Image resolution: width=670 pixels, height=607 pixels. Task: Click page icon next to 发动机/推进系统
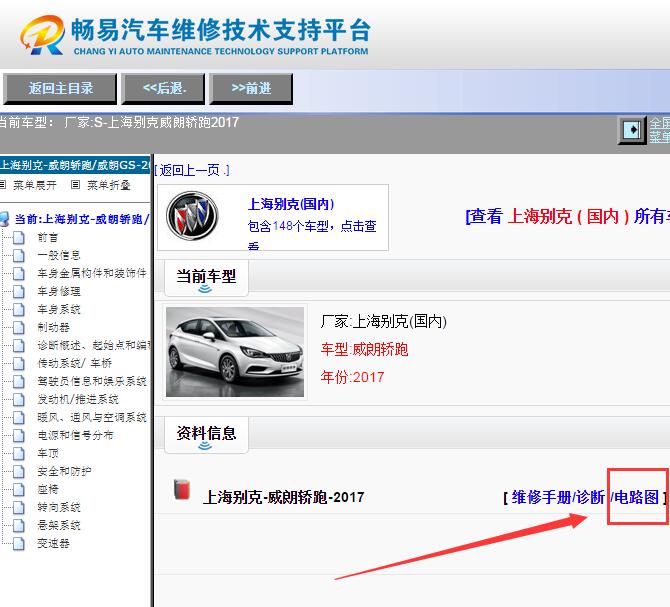[18, 399]
